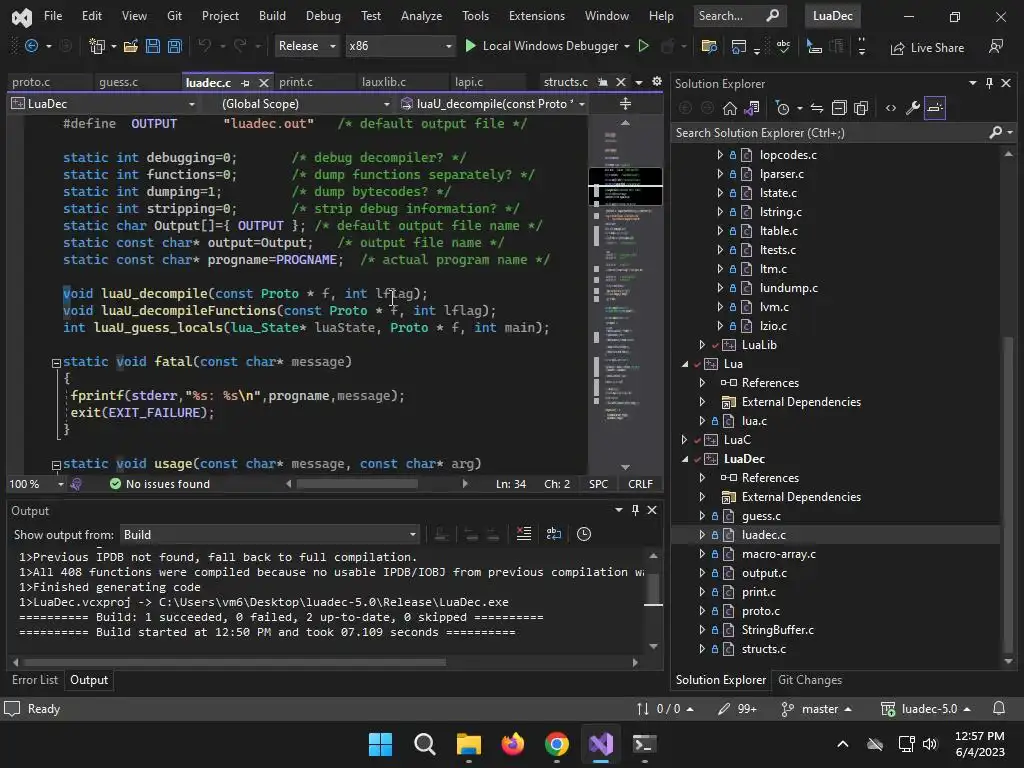Screen dimensions: 1024x768
Task: Click the 99+ pending changes button
Action: [x=737, y=709]
